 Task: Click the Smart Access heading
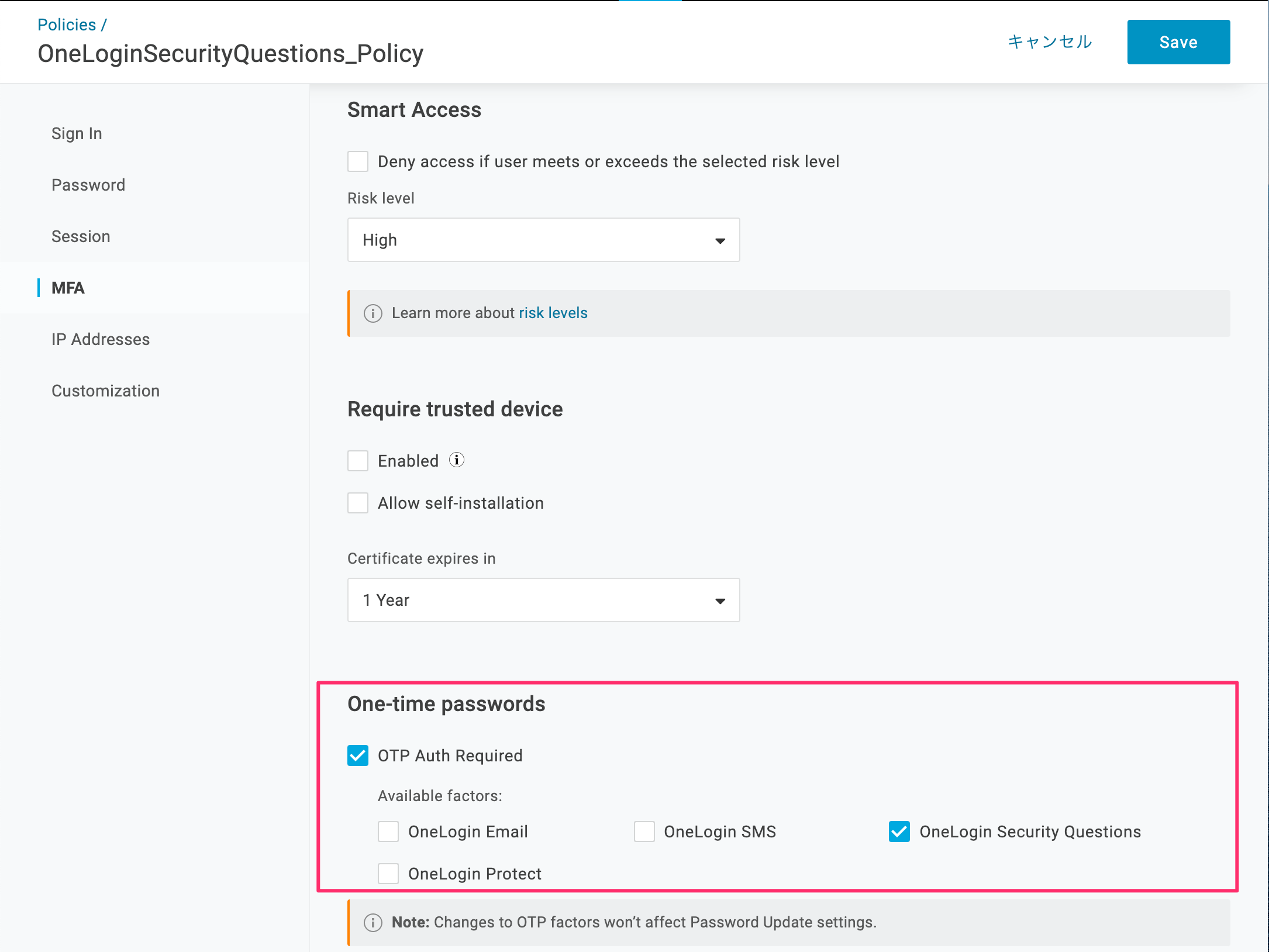(414, 110)
